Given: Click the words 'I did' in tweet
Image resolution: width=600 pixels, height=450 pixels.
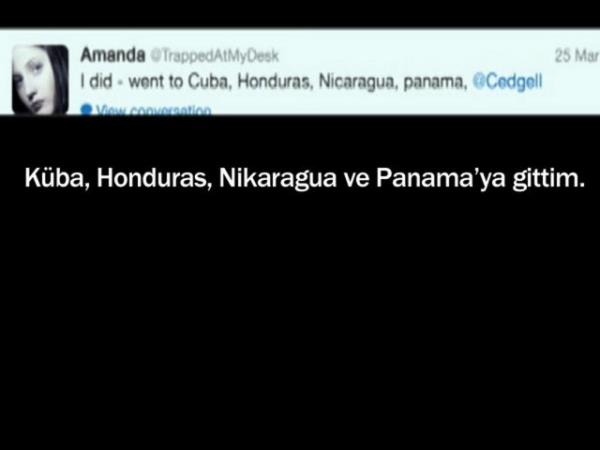Looking at the screenshot, I should coord(96,81).
